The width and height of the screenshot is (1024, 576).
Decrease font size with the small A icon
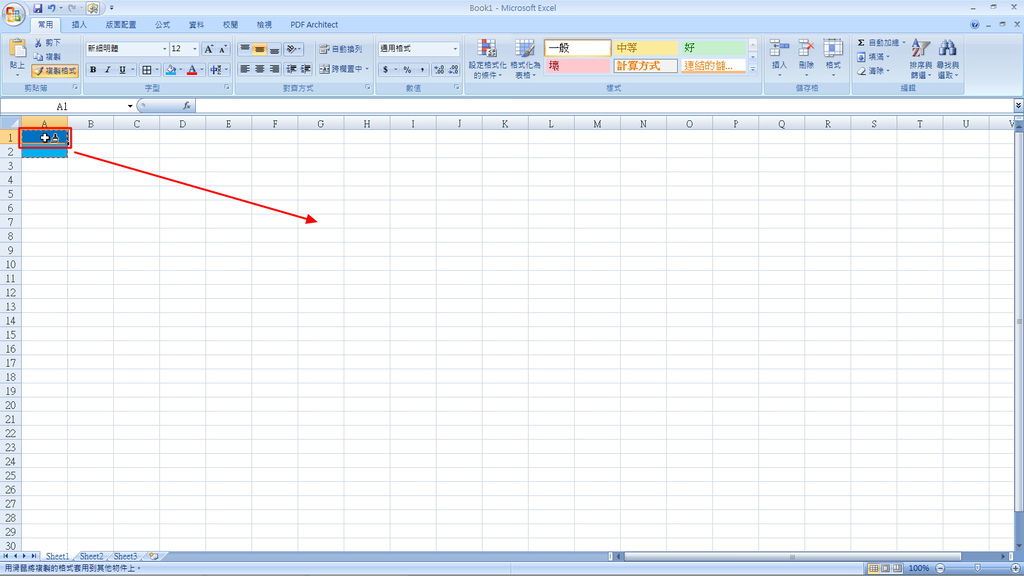(223, 49)
